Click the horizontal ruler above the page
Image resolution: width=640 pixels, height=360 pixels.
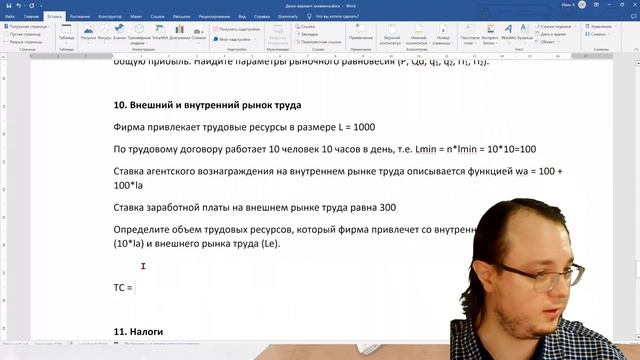pyautogui.click(x=322, y=56)
